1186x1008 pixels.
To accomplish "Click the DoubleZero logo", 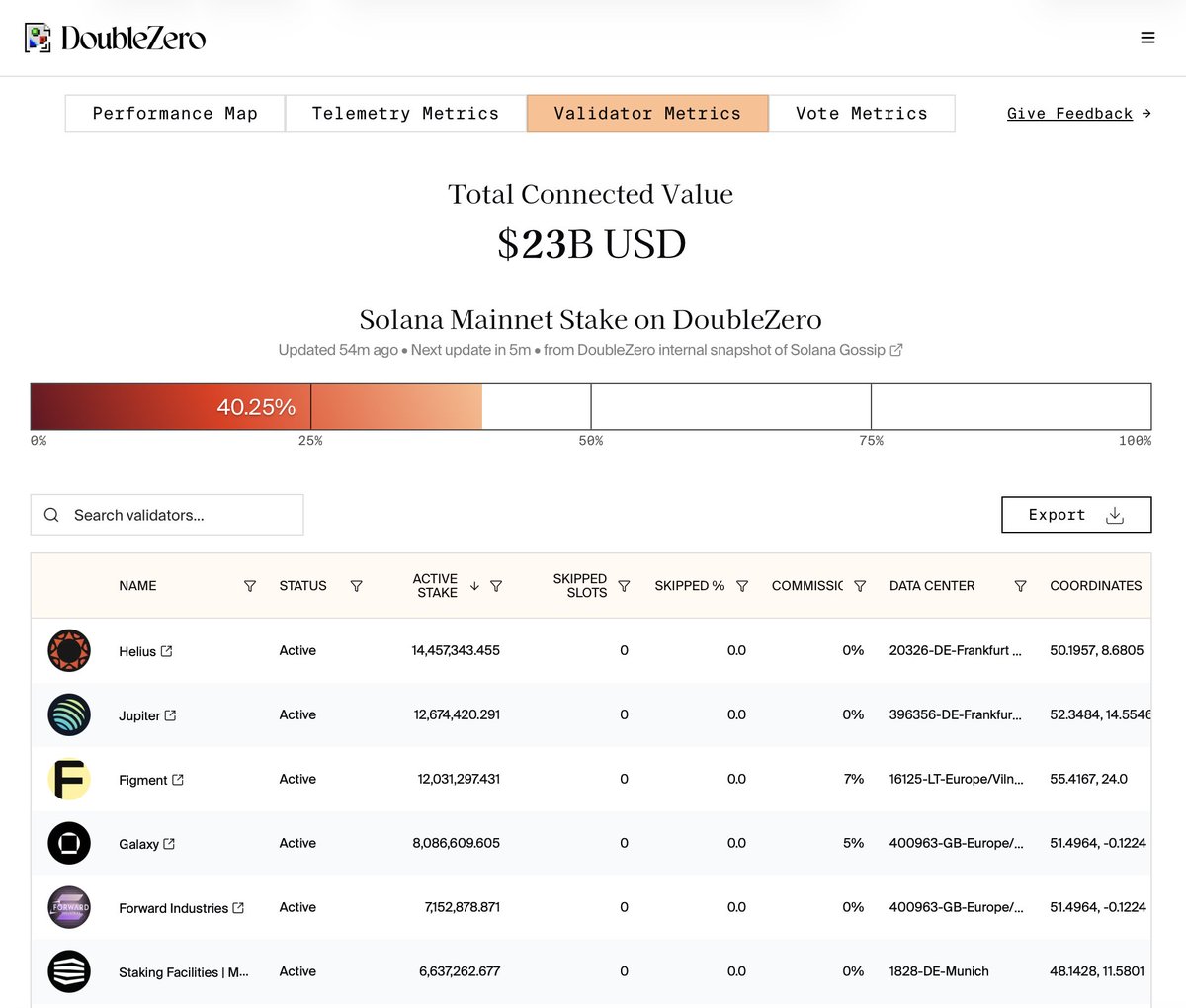I will point(116,39).
